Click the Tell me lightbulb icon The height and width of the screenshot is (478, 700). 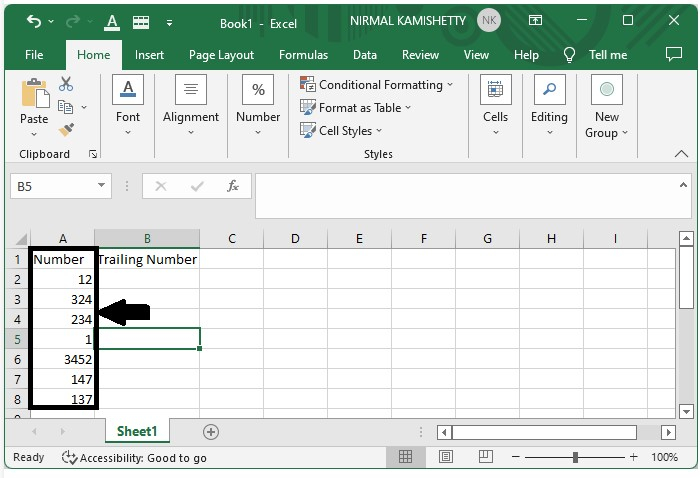pyautogui.click(x=570, y=55)
